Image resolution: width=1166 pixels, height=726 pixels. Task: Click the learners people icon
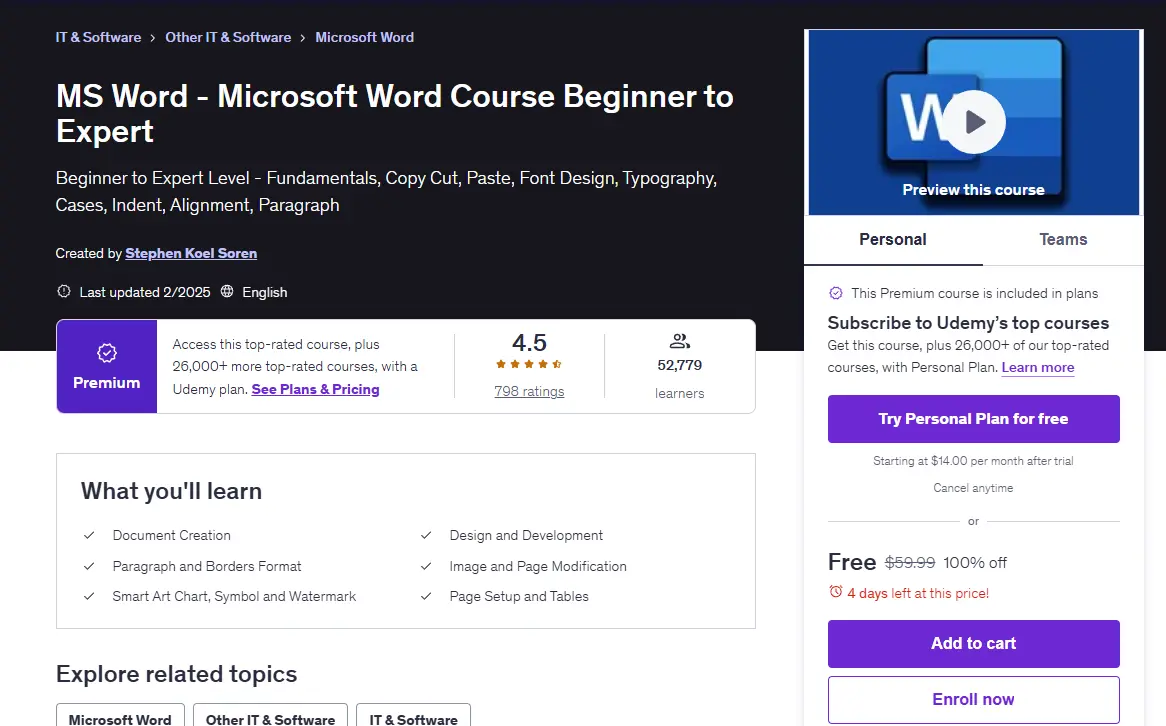(x=680, y=341)
